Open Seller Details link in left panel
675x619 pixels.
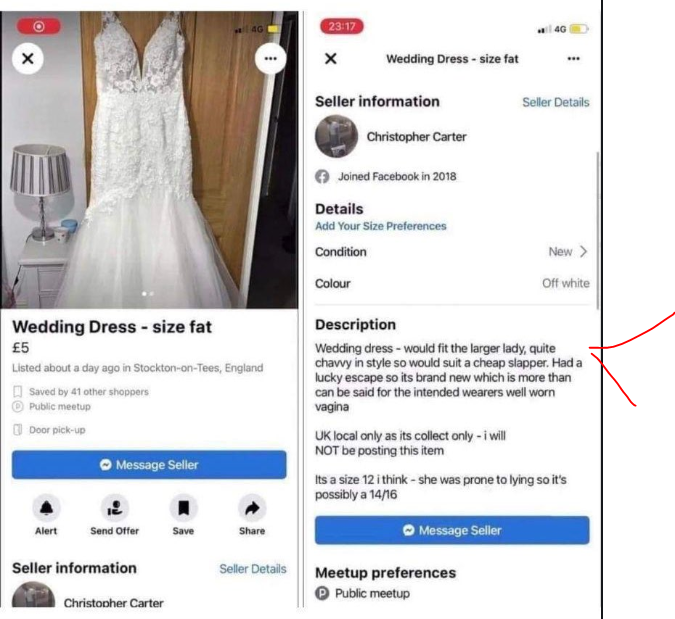pyautogui.click(x=253, y=569)
